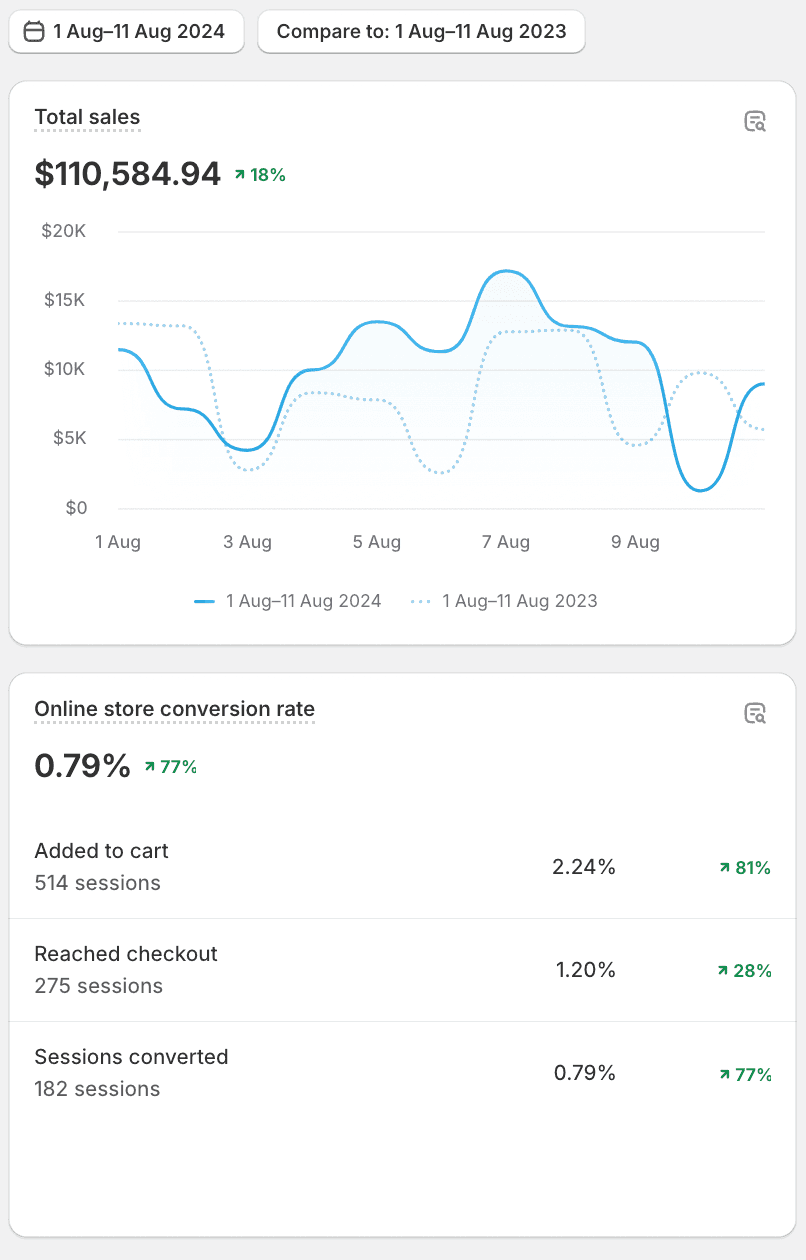
Task: Click the $110,584.94 total sales value
Action: 128,174
